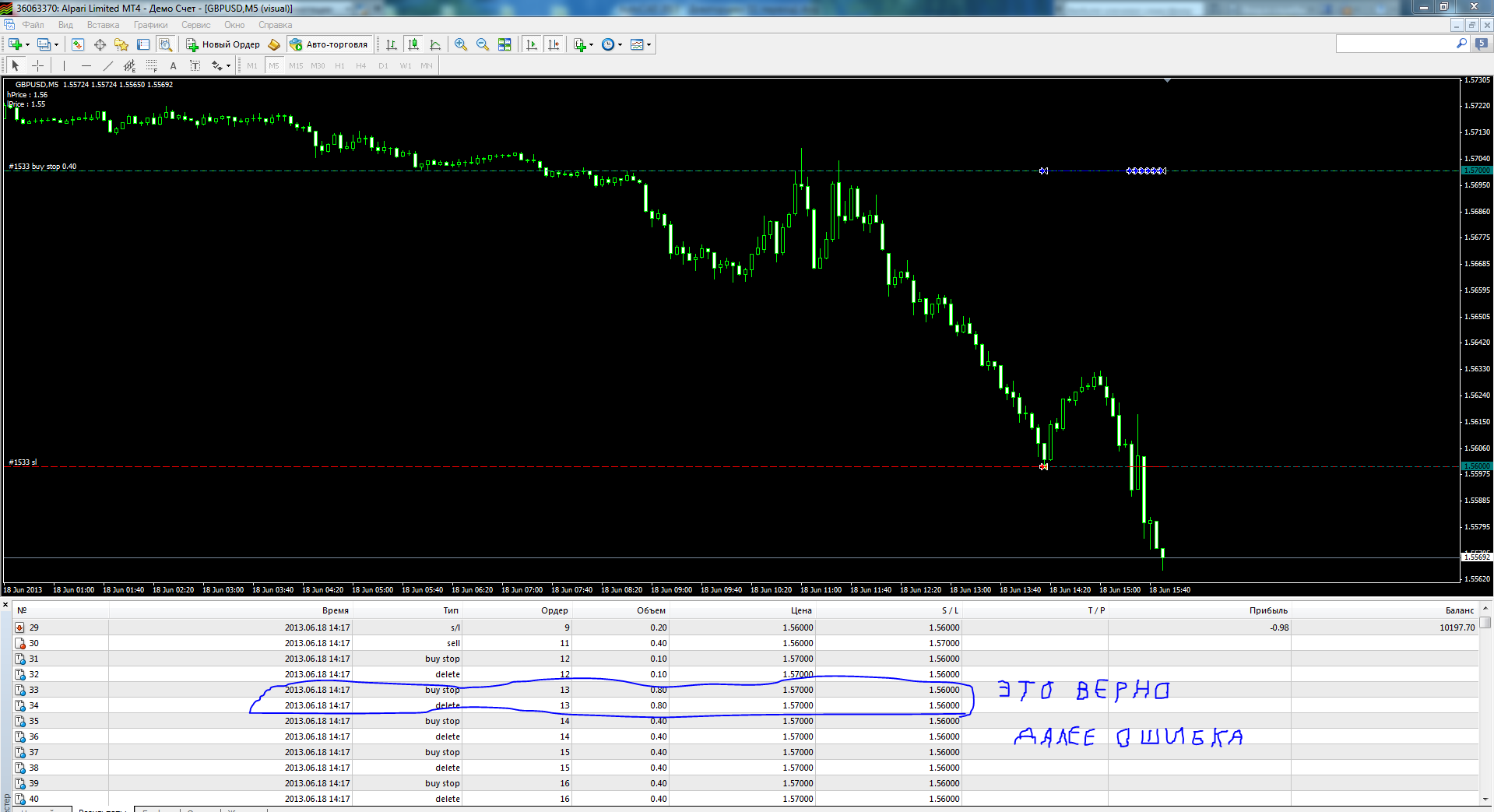Open the new chart toolbar icon
The height and width of the screenshot is (812, 1494).
(x=16, y=44)
